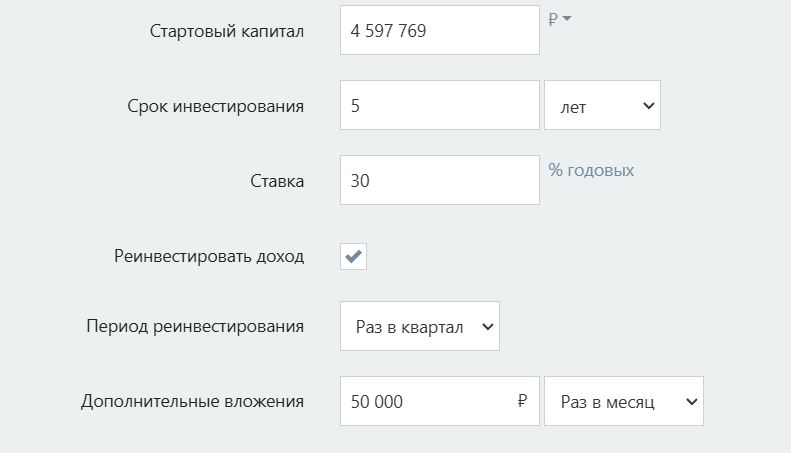Select the Дополнительные вложения field with 50 000
The width and height of the screenshot is (791, 453).
425,401
